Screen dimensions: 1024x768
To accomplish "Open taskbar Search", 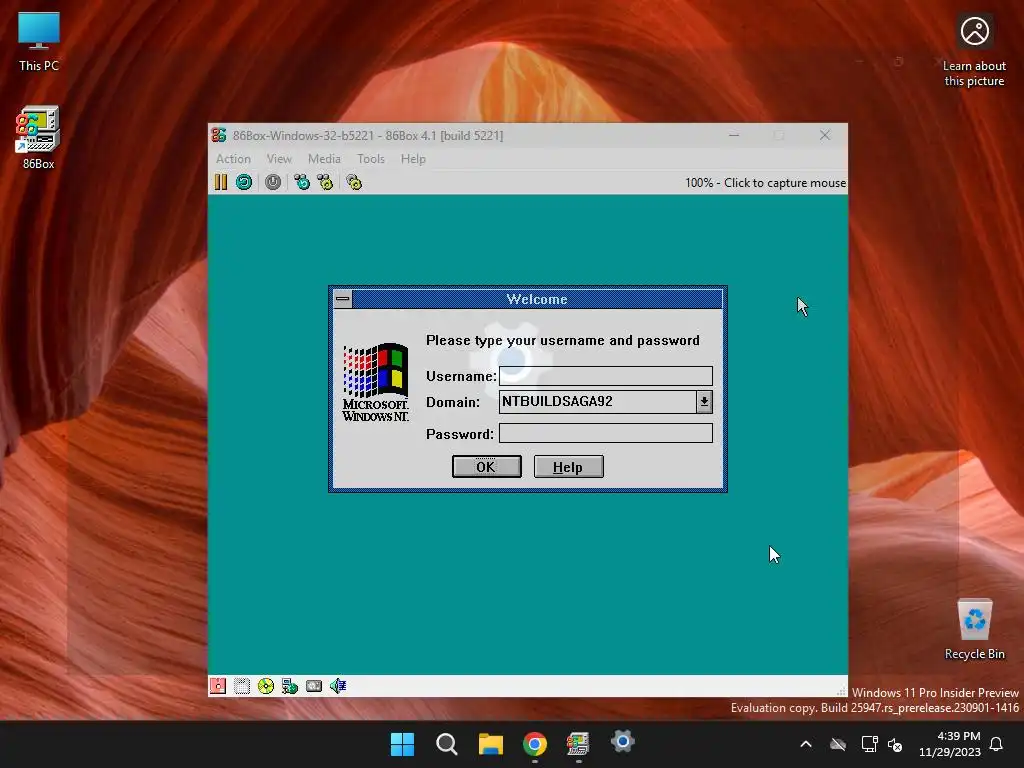I will click(447, 744).
